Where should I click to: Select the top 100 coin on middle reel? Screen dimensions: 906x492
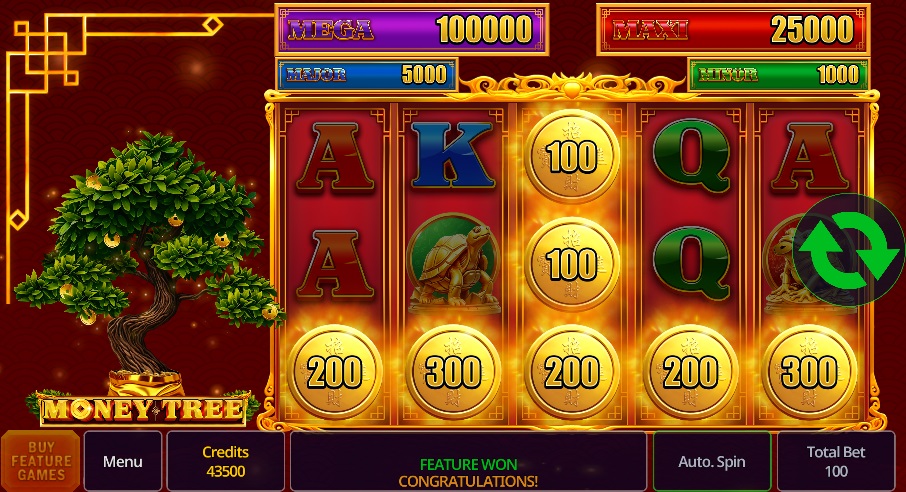[x=571, y=156]
